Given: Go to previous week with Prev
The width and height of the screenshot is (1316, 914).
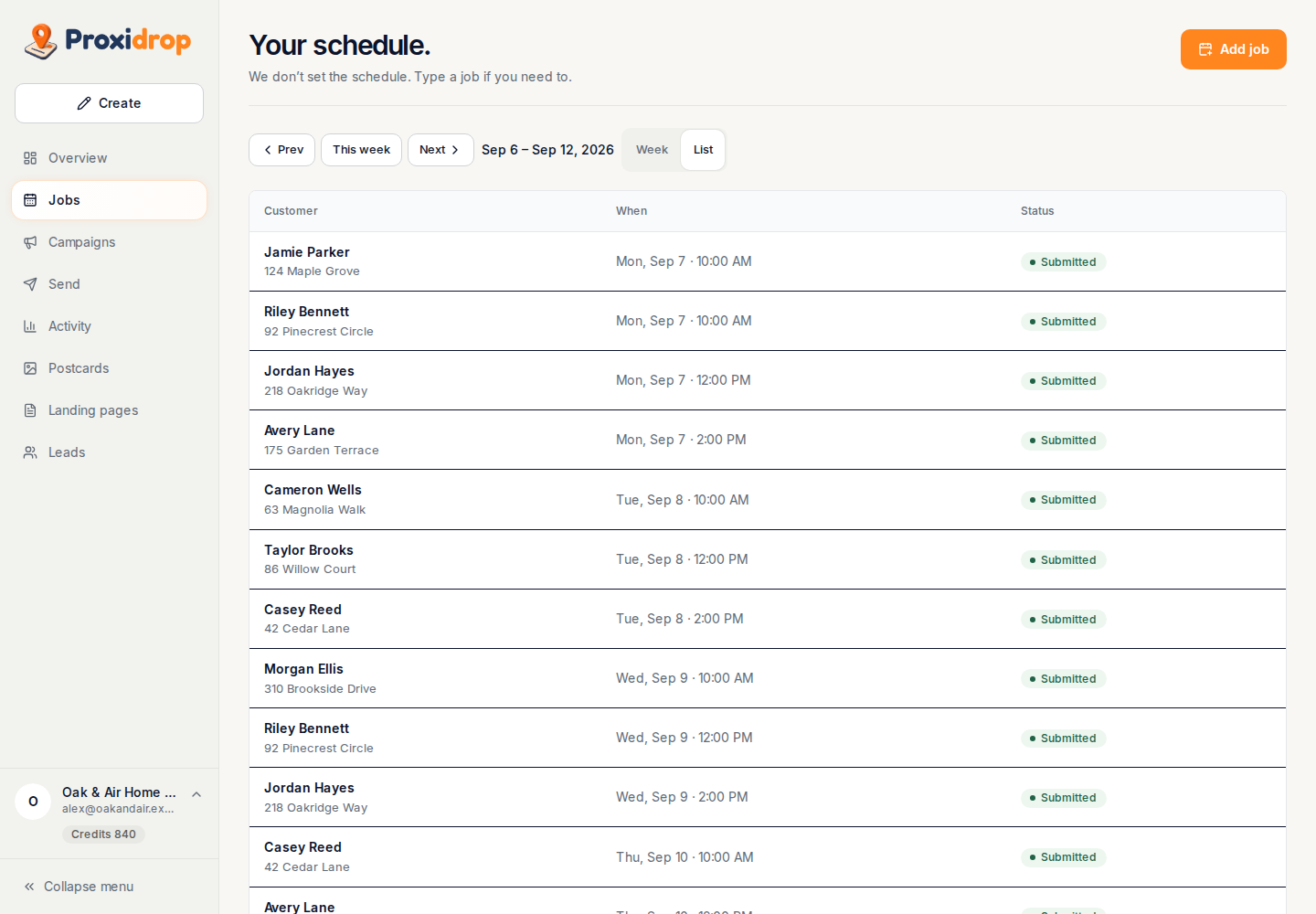Looking at the screenshot, I should point(282,150).
